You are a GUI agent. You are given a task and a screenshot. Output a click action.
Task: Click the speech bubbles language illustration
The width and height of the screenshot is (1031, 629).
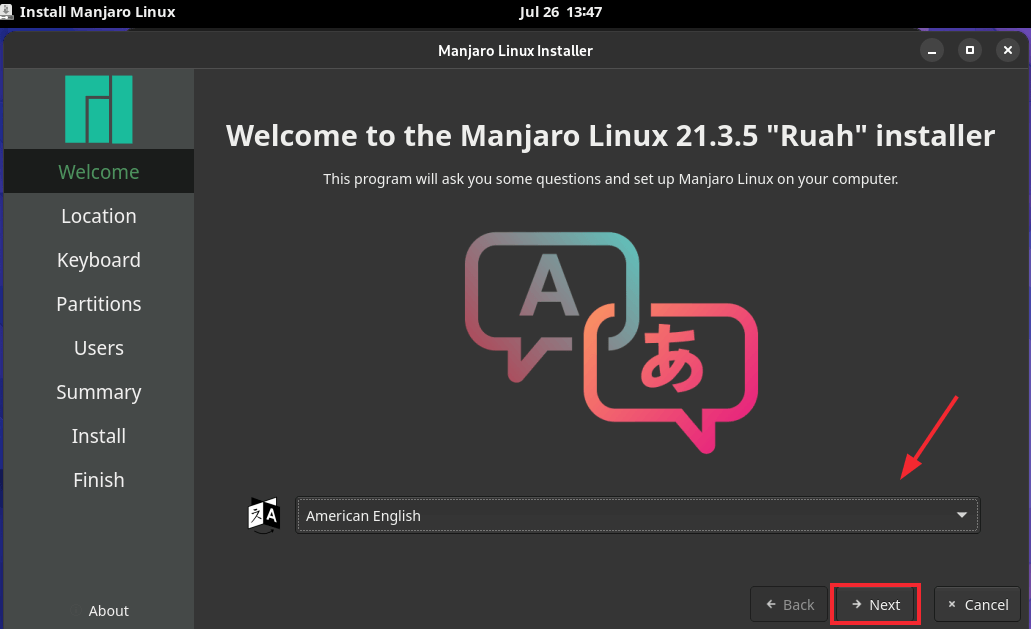click(x=611, y=342)
